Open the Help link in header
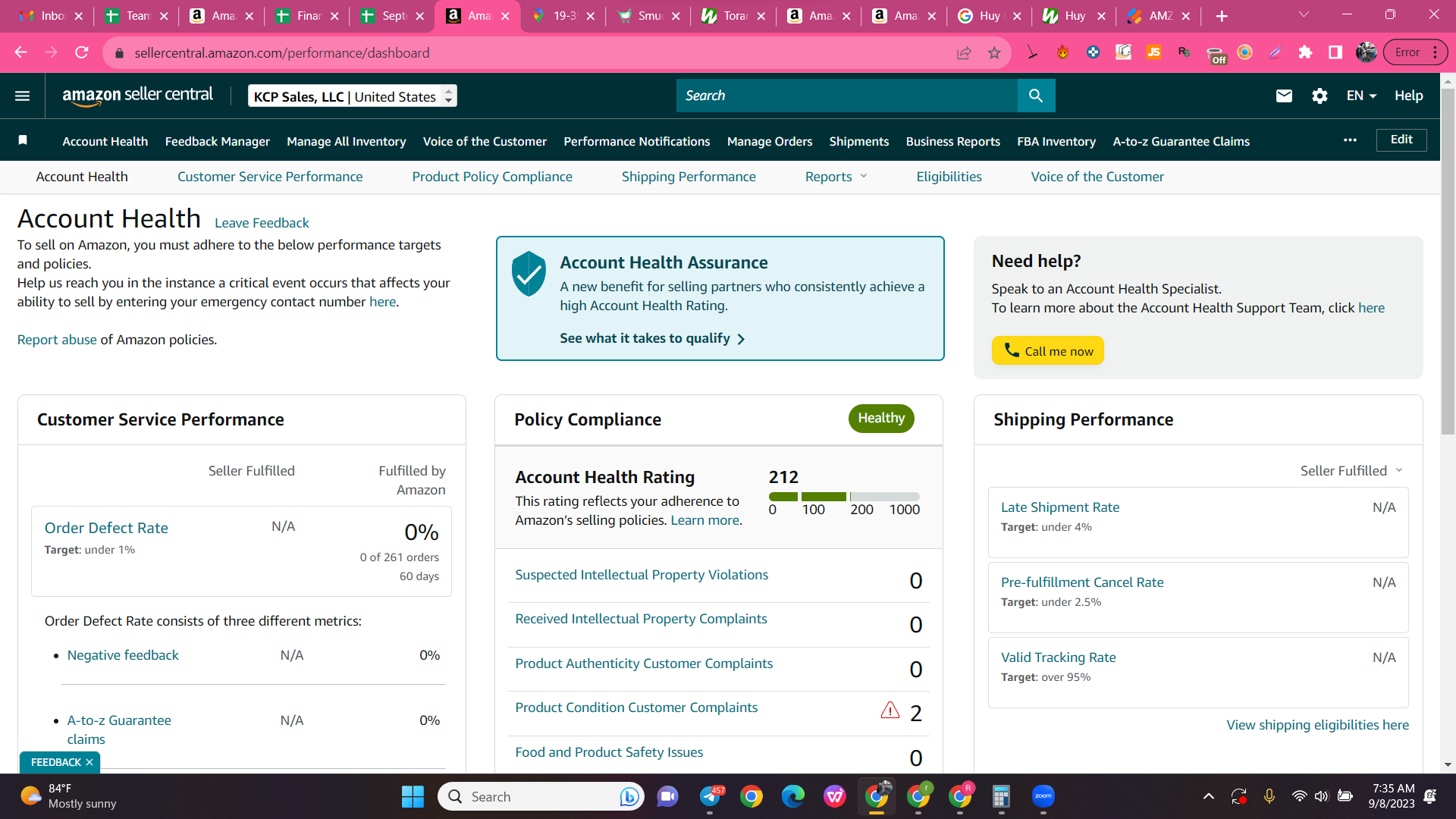This screenshot has width=1456, height=819. tap(1408, 96)
